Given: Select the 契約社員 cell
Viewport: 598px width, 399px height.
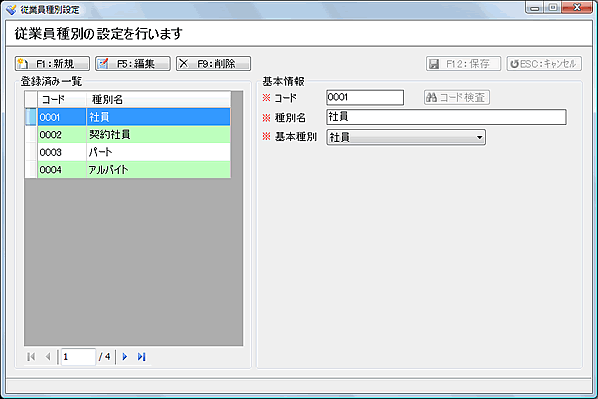Looking at the screenshot, I should pyautogui.click(x=158, y=135).
